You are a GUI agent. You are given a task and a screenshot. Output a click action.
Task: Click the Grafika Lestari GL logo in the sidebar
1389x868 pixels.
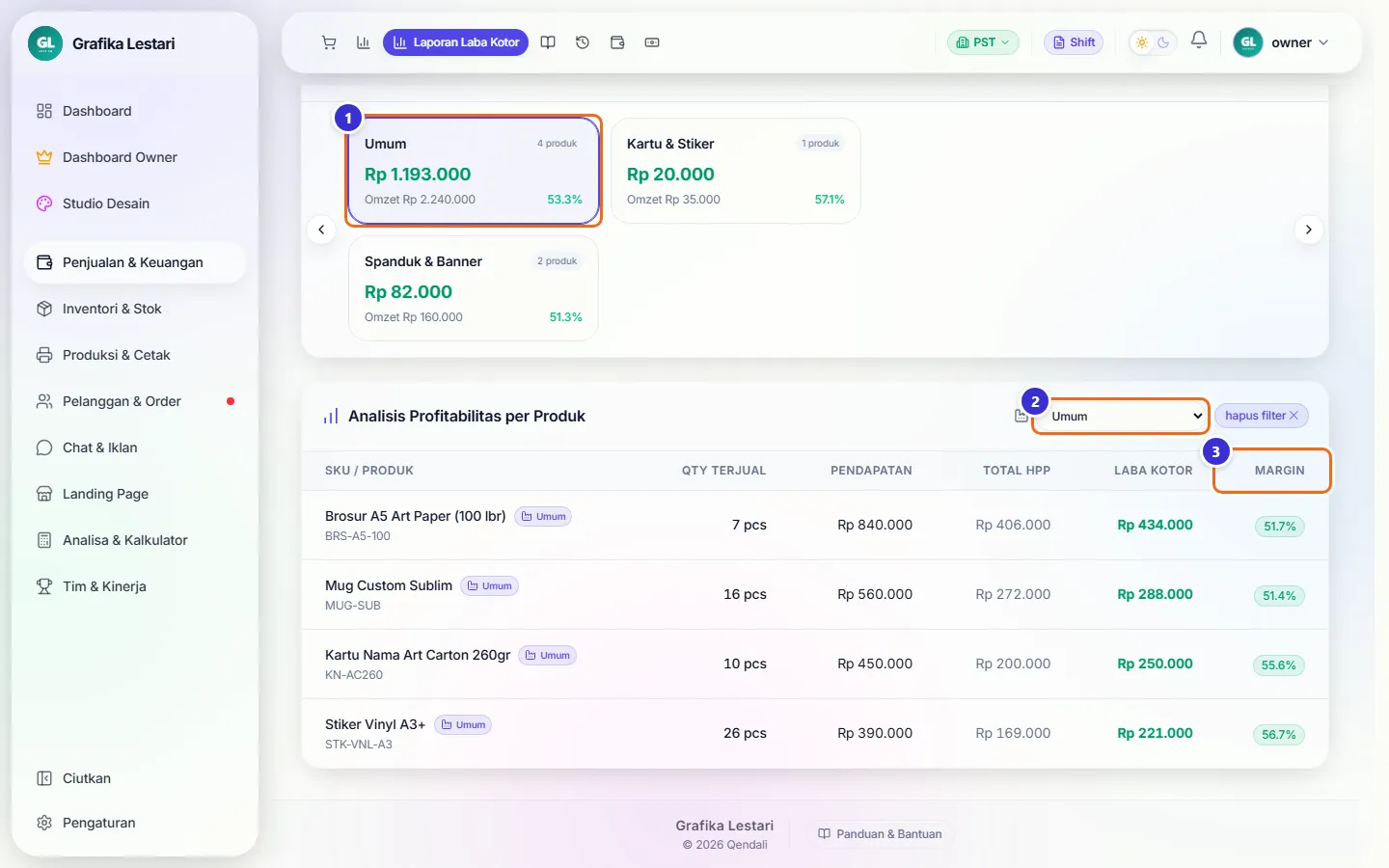(x=45, y=43)
